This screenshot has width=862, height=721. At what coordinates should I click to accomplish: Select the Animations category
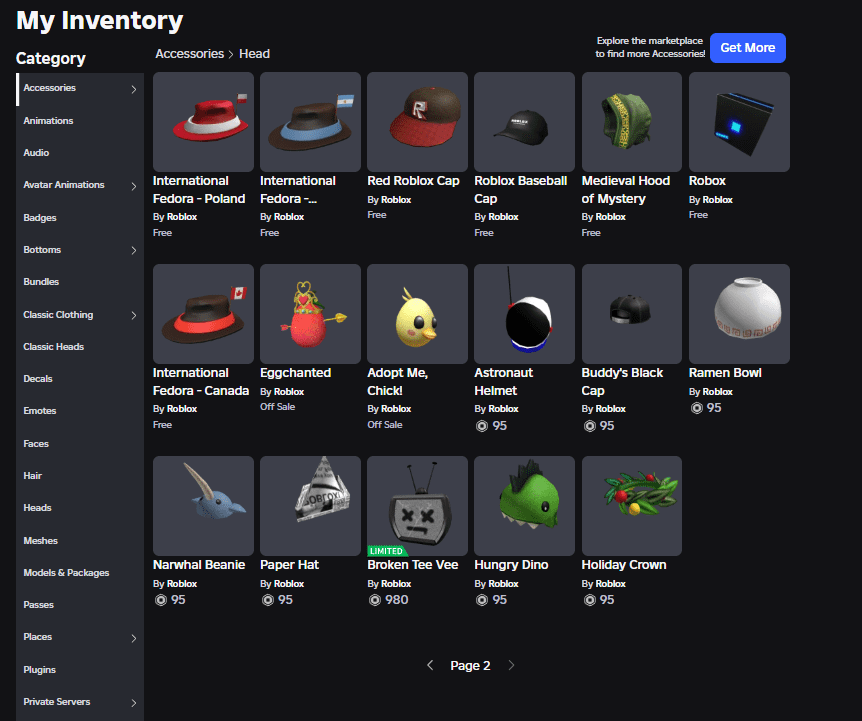point(48,120)
